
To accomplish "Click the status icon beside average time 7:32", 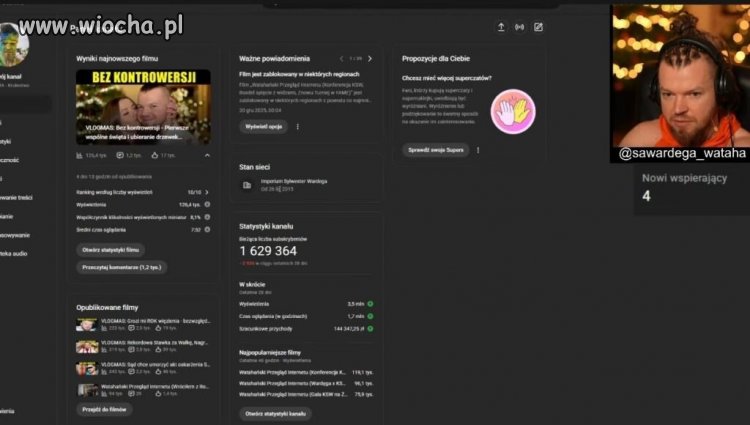I will pos(208,229).
